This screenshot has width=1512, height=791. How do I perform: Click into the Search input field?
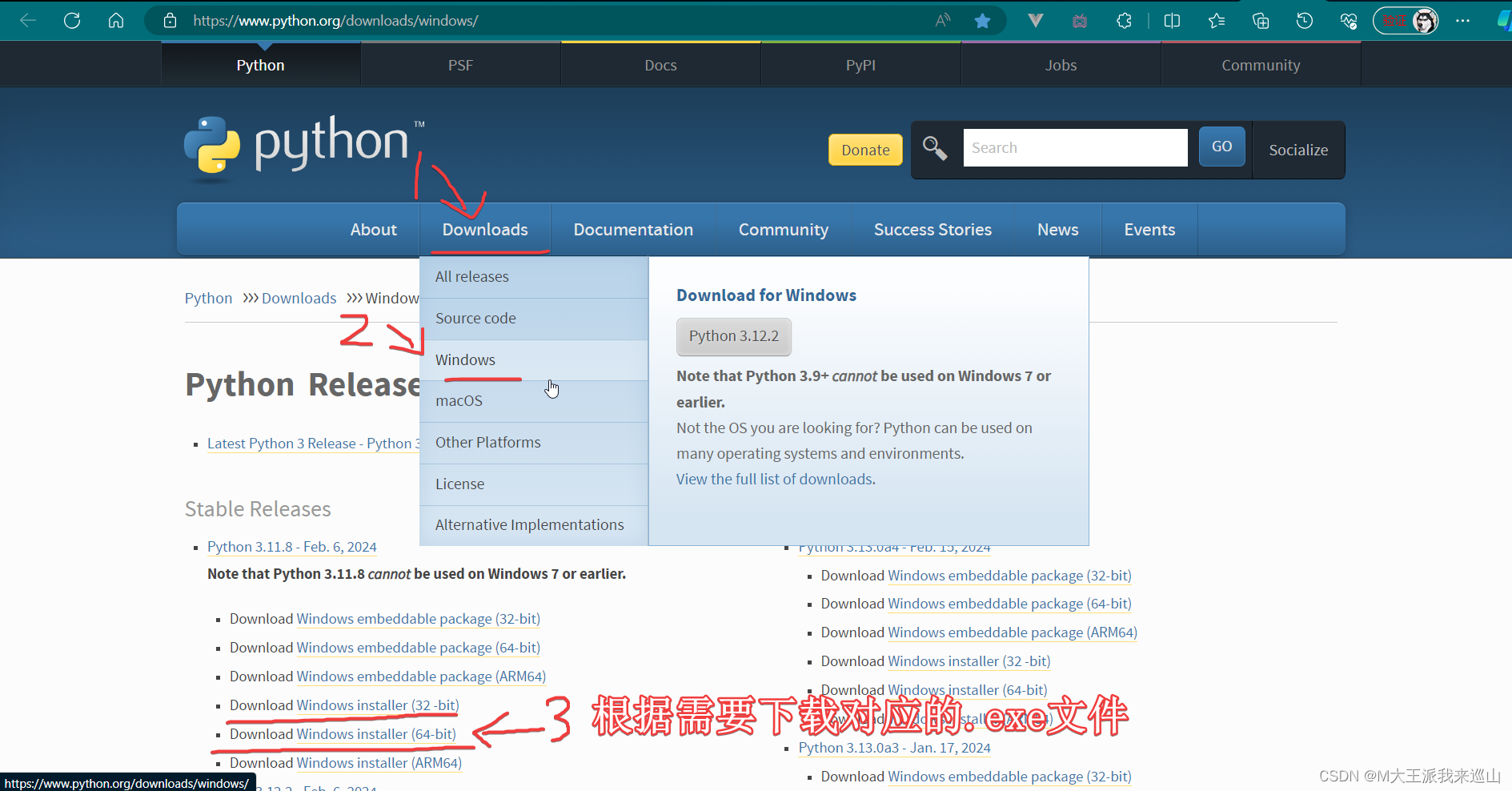pos(1075,148)
